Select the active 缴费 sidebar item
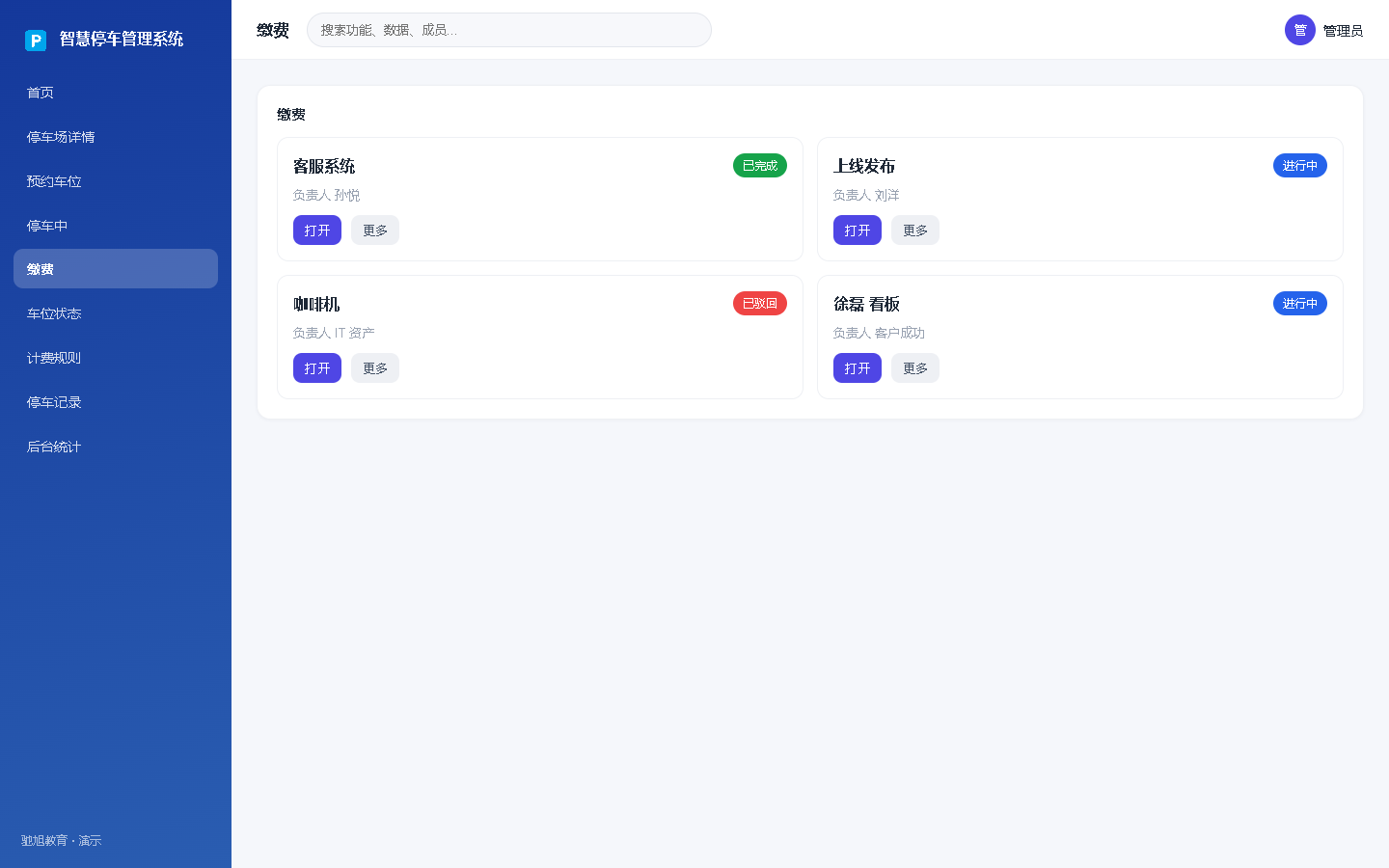The image size is (1389, 868). pos(116,269)
